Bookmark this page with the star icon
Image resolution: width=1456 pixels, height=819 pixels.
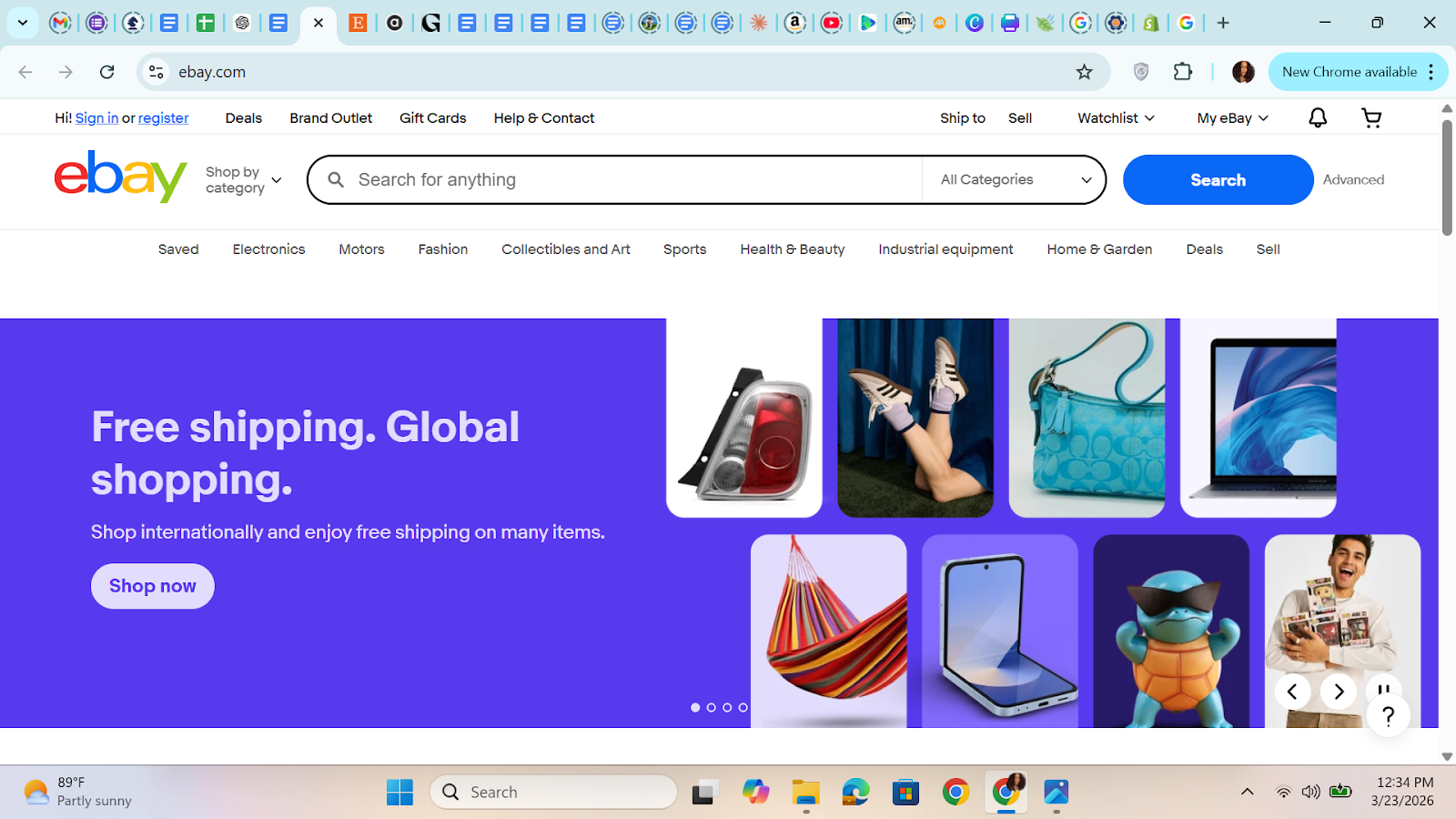tap(1084, 72)
